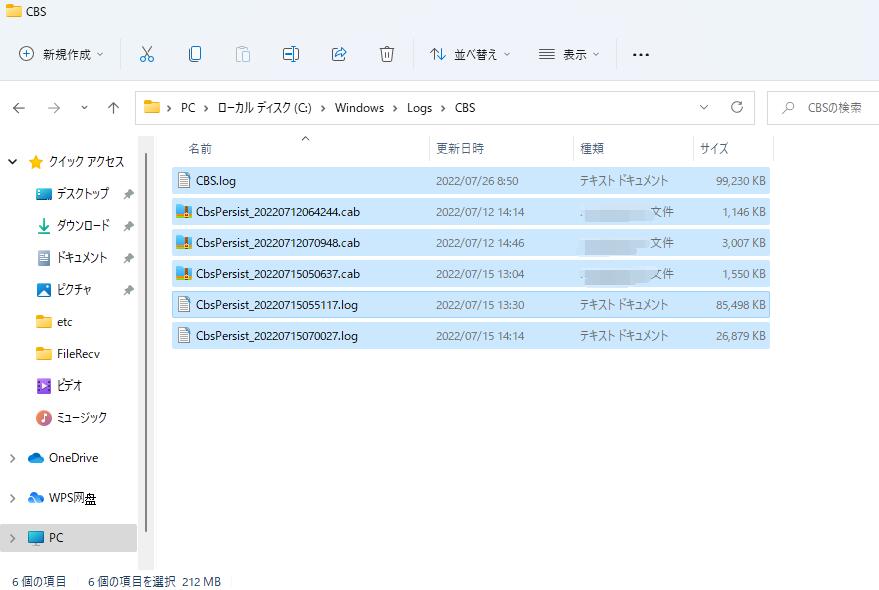Open the 並べ替え sort dropdown
The height and width of the screenshot is (590, 879).
[x=470, y=54]
